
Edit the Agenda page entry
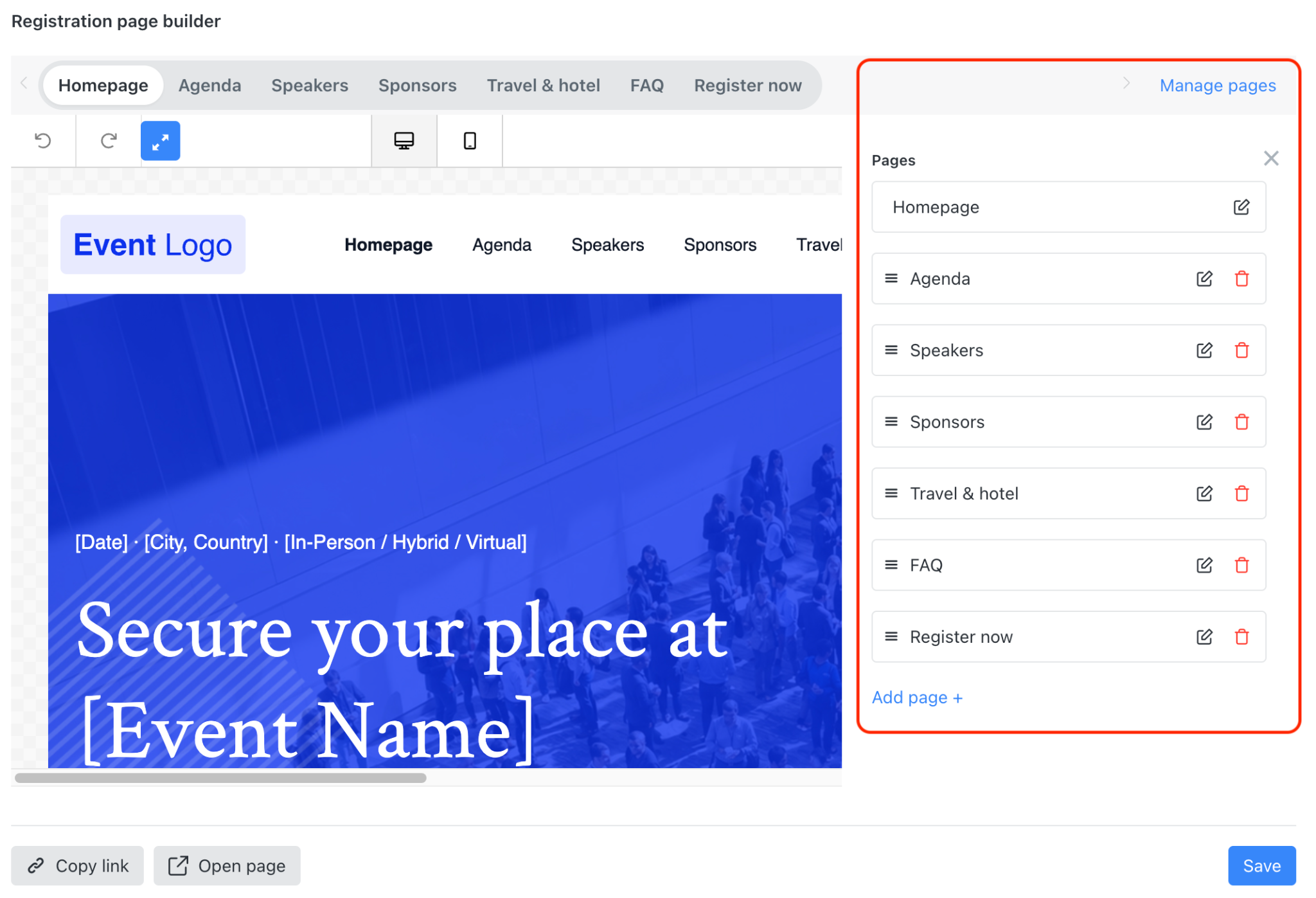[1204, 279]
